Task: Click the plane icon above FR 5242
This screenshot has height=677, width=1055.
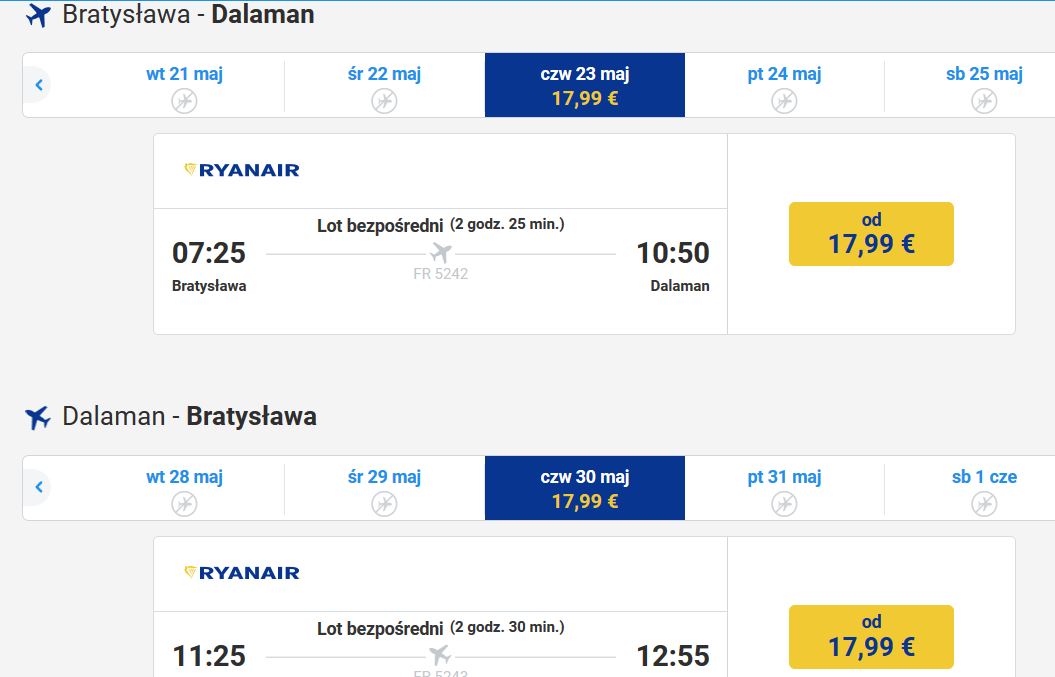Action: [441, 253]
